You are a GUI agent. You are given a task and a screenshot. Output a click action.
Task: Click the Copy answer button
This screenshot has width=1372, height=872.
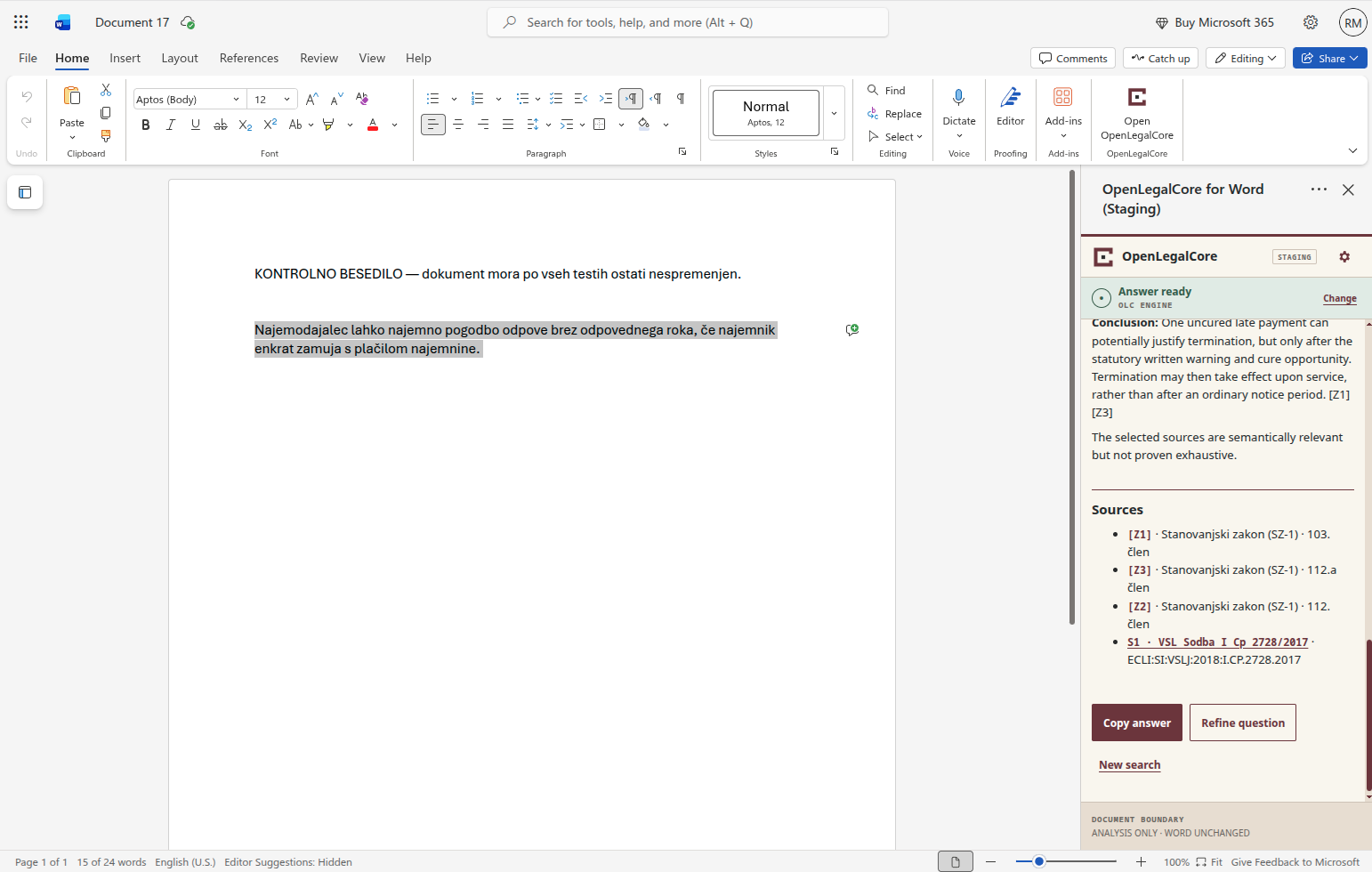tap(1137, 723)
